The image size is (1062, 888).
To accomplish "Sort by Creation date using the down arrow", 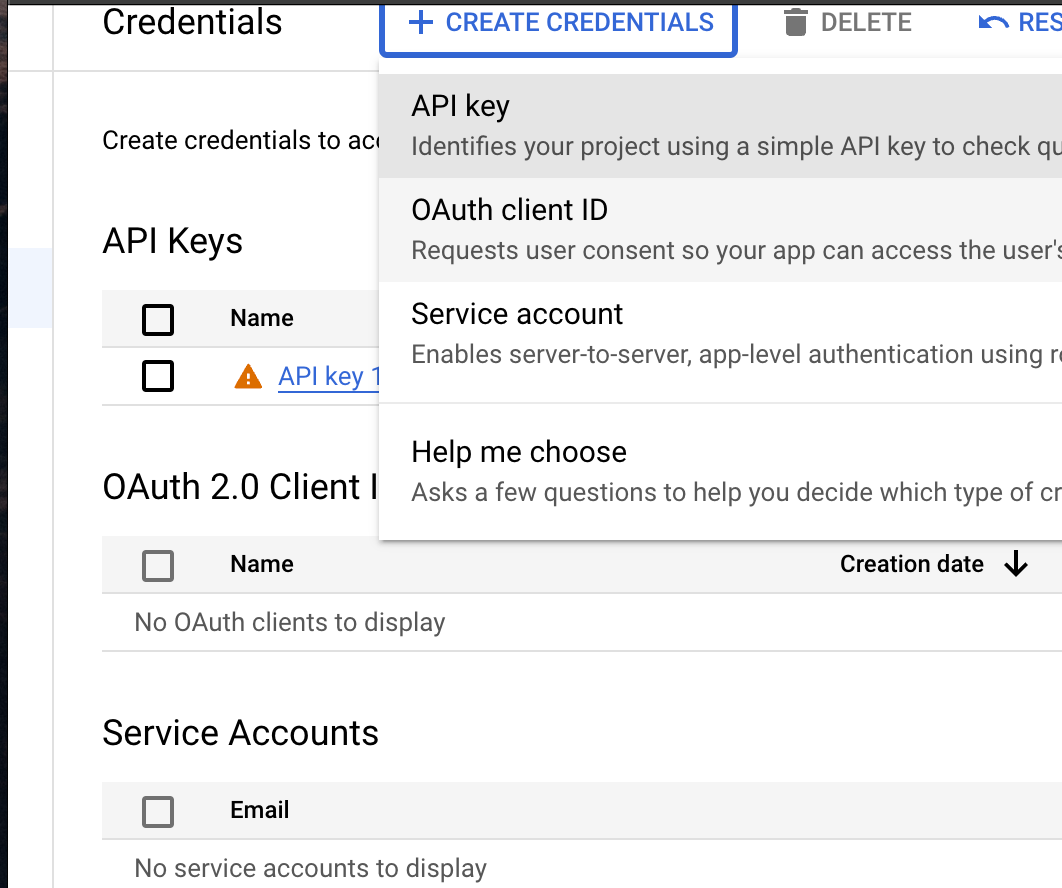I will (1015, 564).
